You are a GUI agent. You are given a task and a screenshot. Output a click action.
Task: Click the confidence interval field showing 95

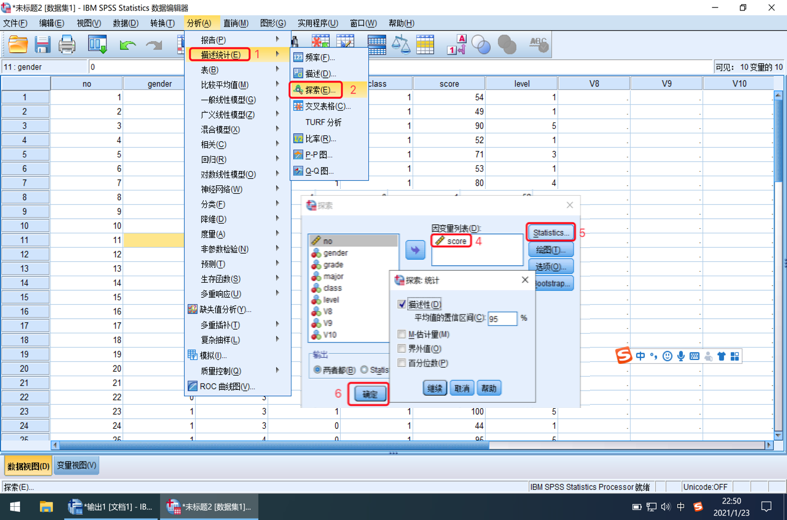pyautogui.click(x=502, y=318)
